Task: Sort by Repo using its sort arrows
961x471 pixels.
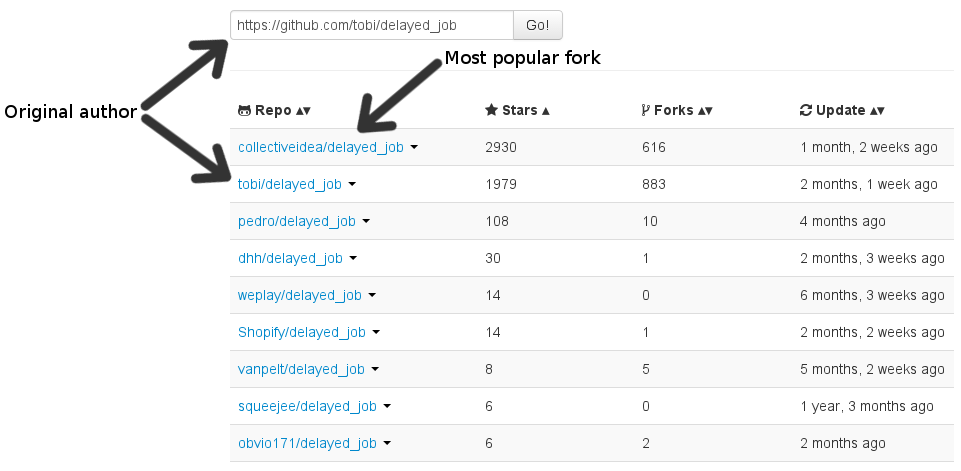Action: tap(303, 111)
